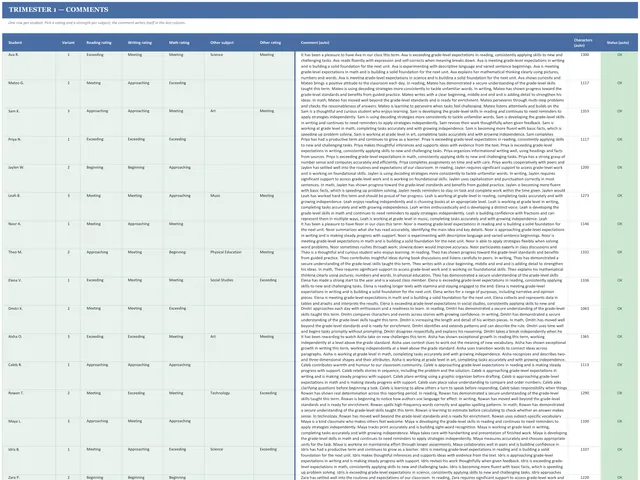Click the OK status in Rowan T.'s row

click(x=619, y=404)
